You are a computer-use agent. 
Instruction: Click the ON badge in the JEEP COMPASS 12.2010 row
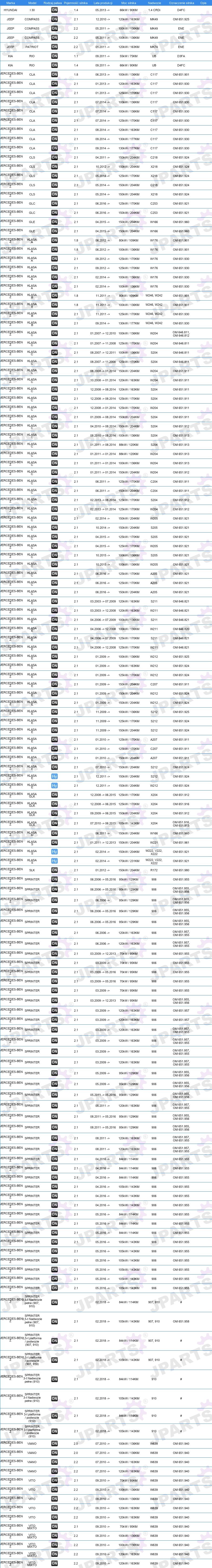(x=54, y=20)
